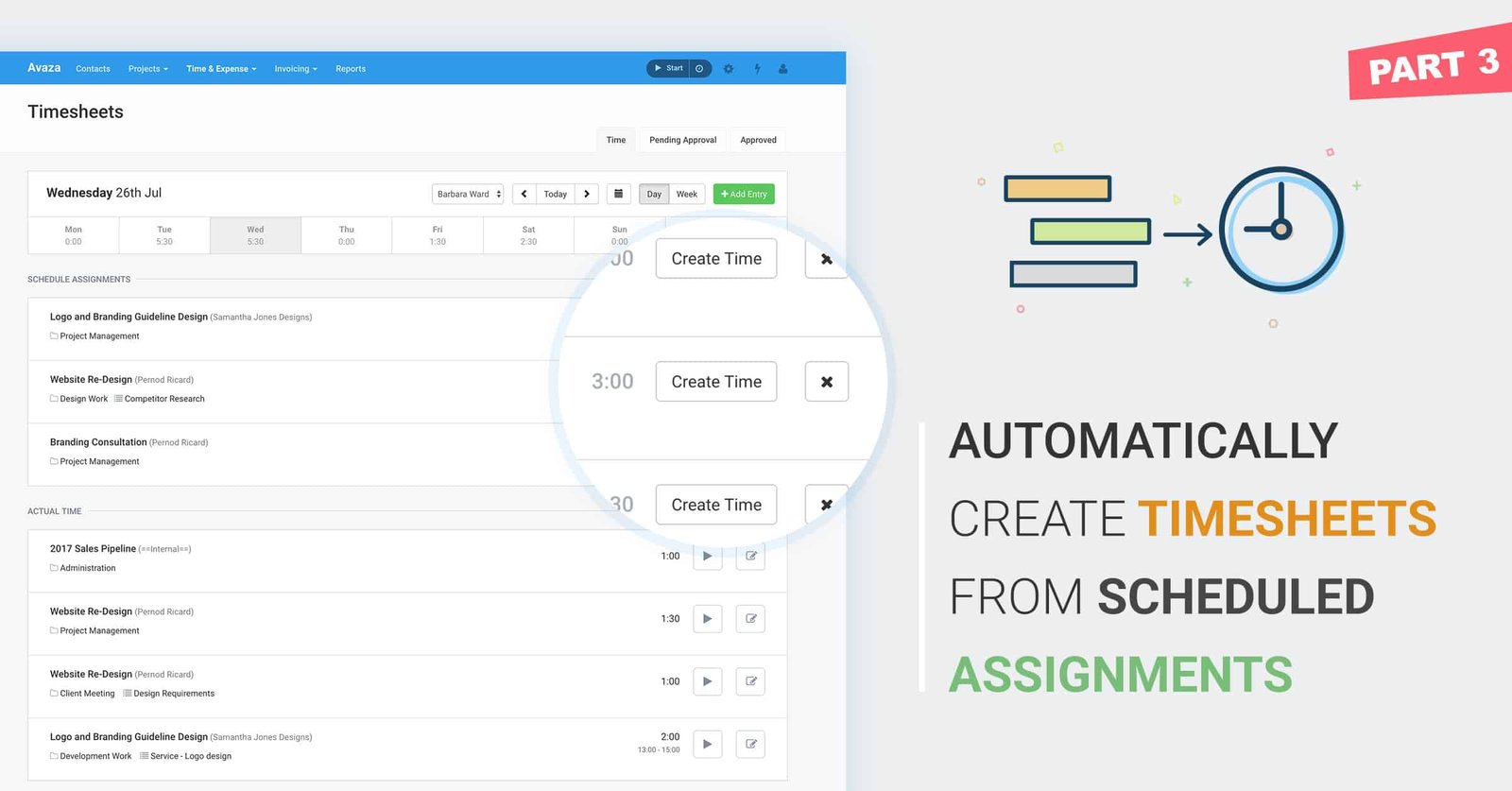Switch to Day view toggle
Screen dimensions: 1512x791
point(654,194)
